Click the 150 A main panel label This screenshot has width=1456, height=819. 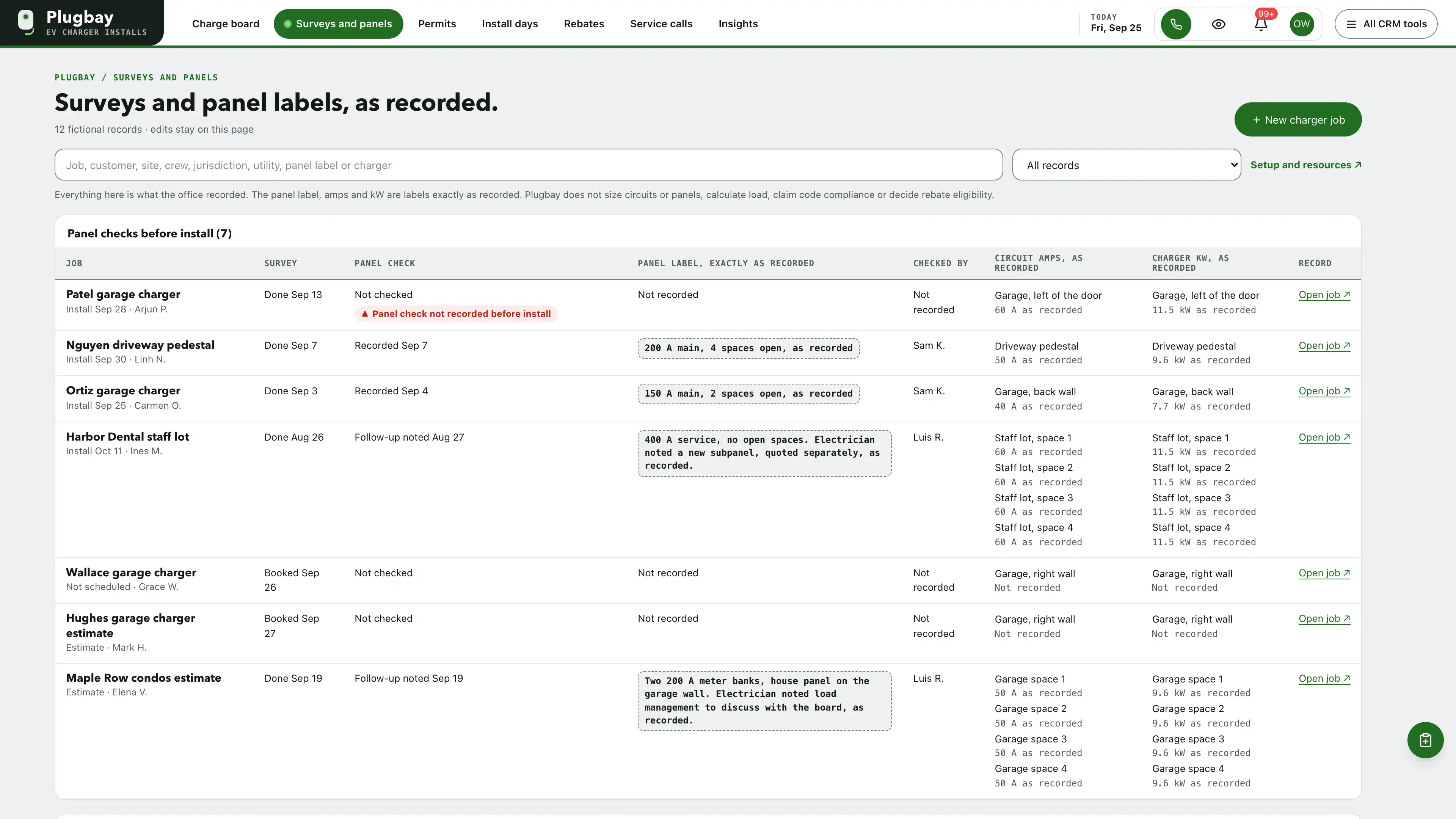click(748, 394)
